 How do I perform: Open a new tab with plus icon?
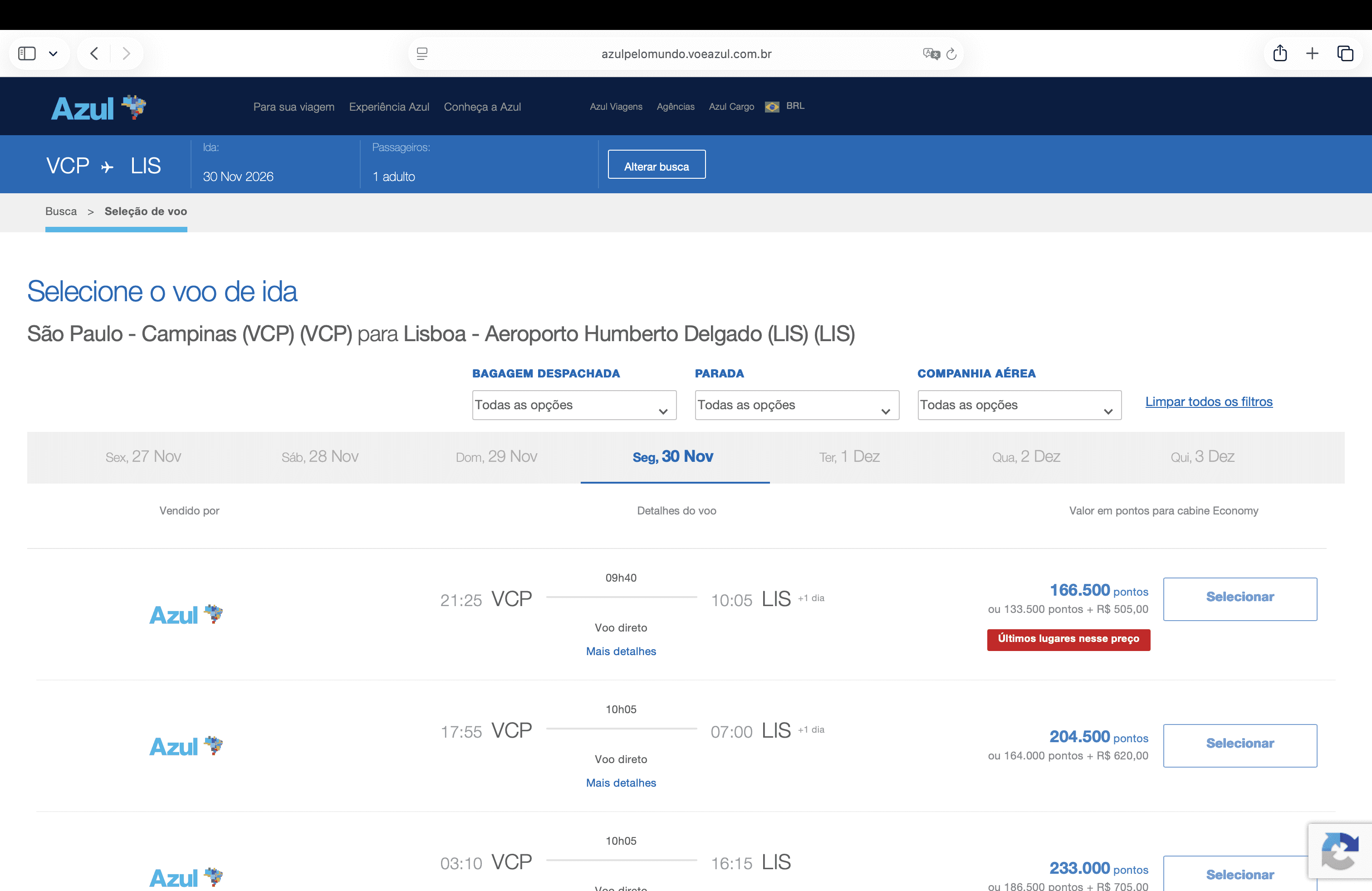click(1312, 54)
